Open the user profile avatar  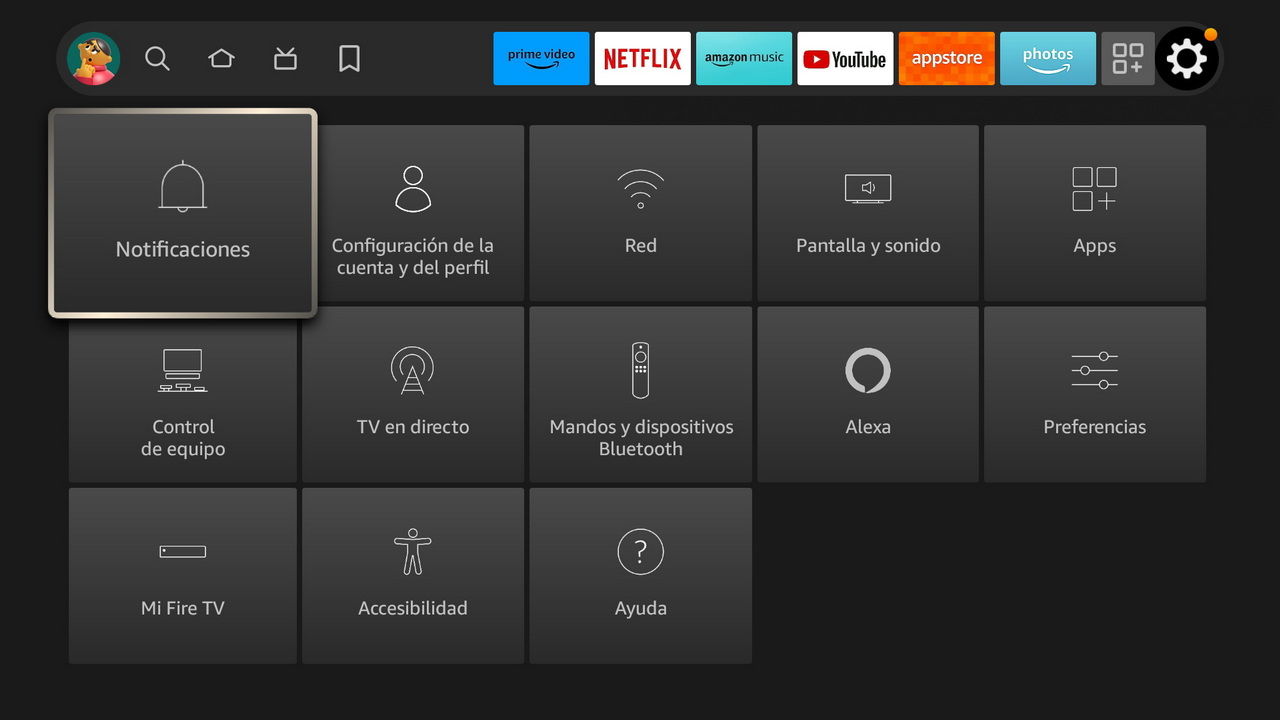[94, 59]
